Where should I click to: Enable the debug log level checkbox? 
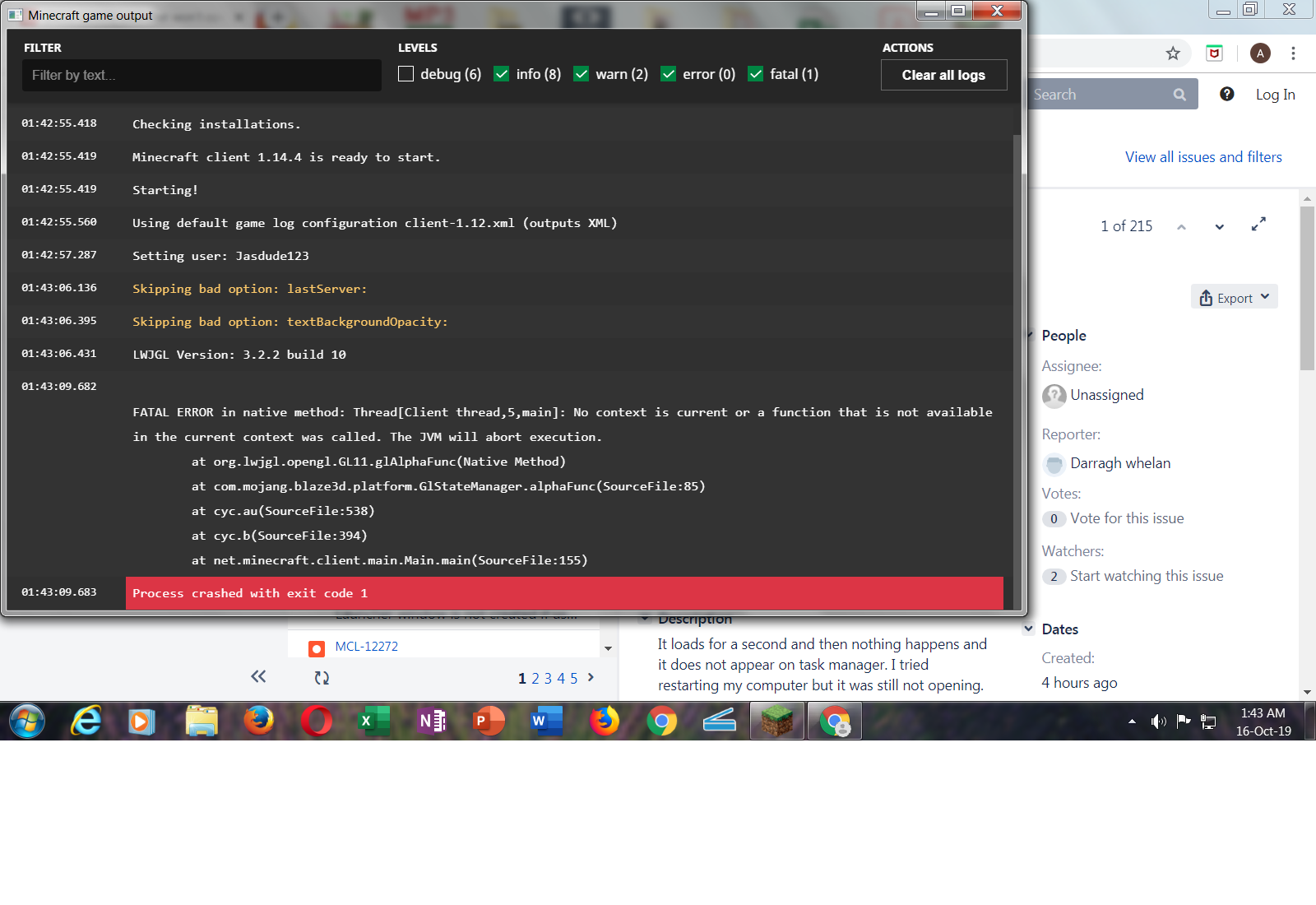(406, 74)
